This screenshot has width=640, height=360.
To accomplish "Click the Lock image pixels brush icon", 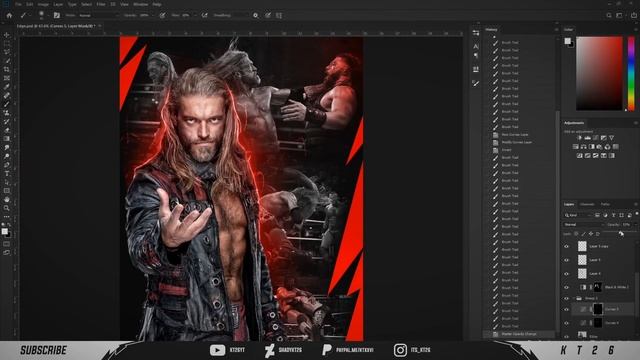I will 583,234.
